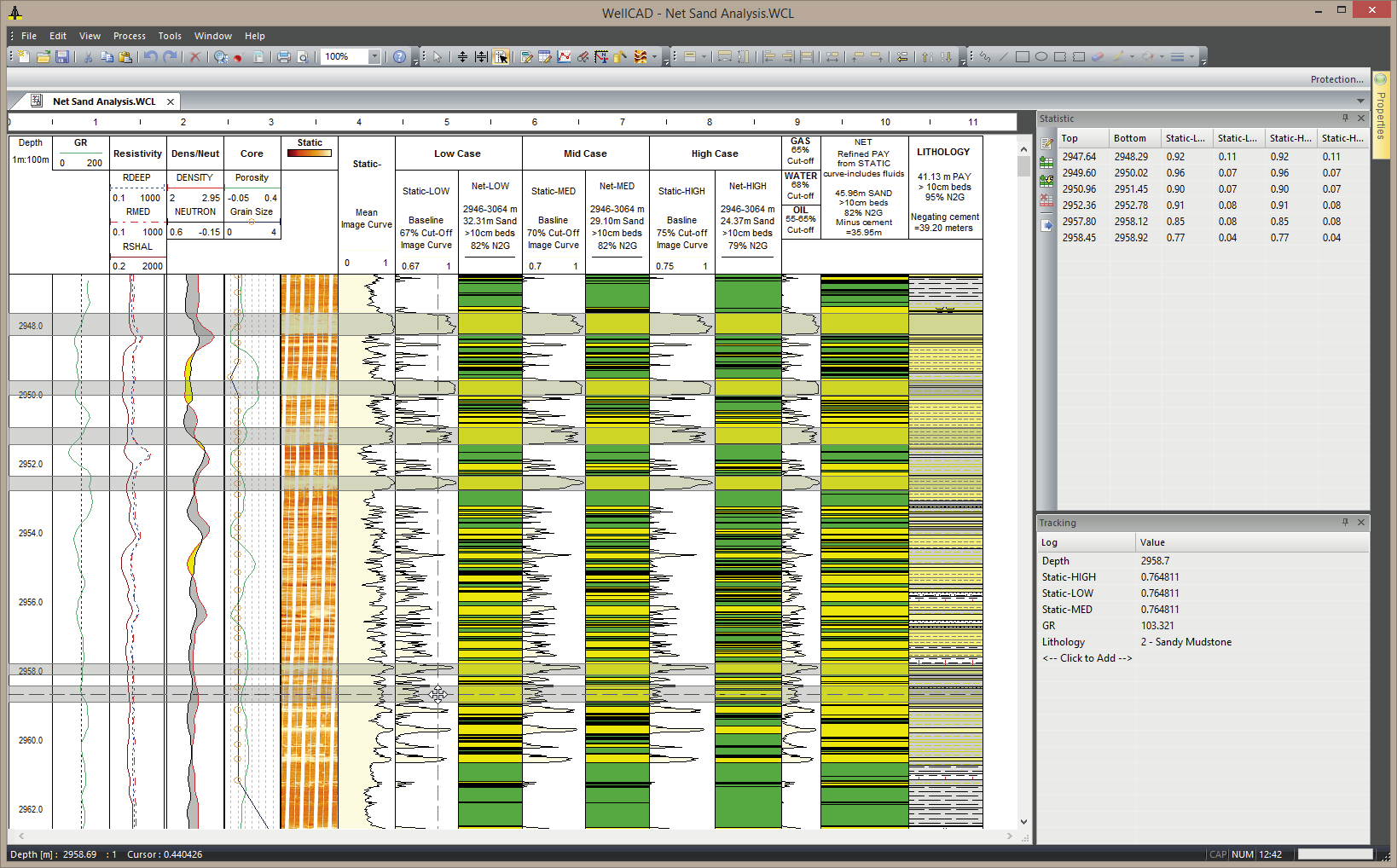The image size is (1397, 868).
Task: Open the Process menu
Action: (x=129, y=36)
